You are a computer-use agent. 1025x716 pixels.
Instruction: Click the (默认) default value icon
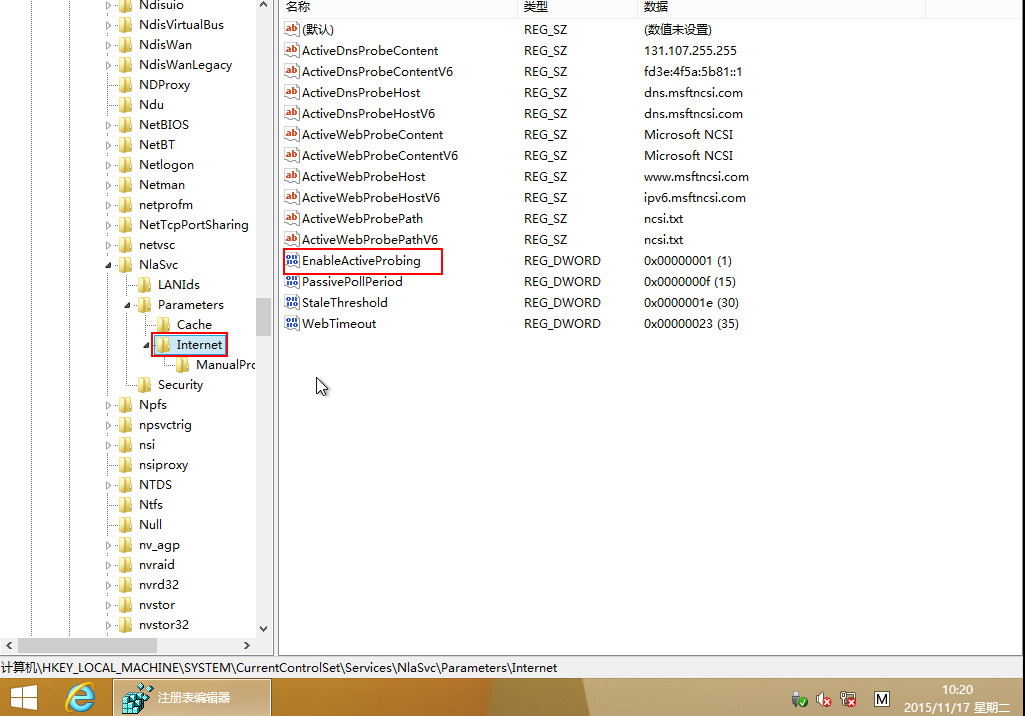(292, 30)
